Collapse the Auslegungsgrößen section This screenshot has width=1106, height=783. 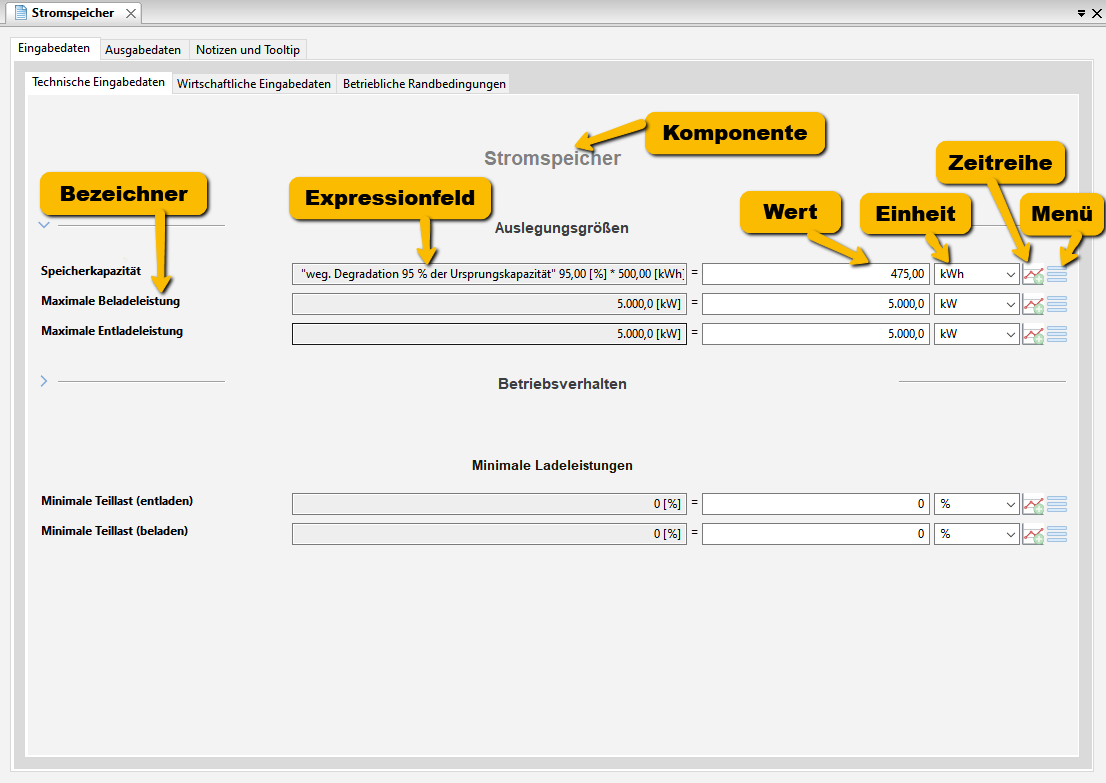44,225
